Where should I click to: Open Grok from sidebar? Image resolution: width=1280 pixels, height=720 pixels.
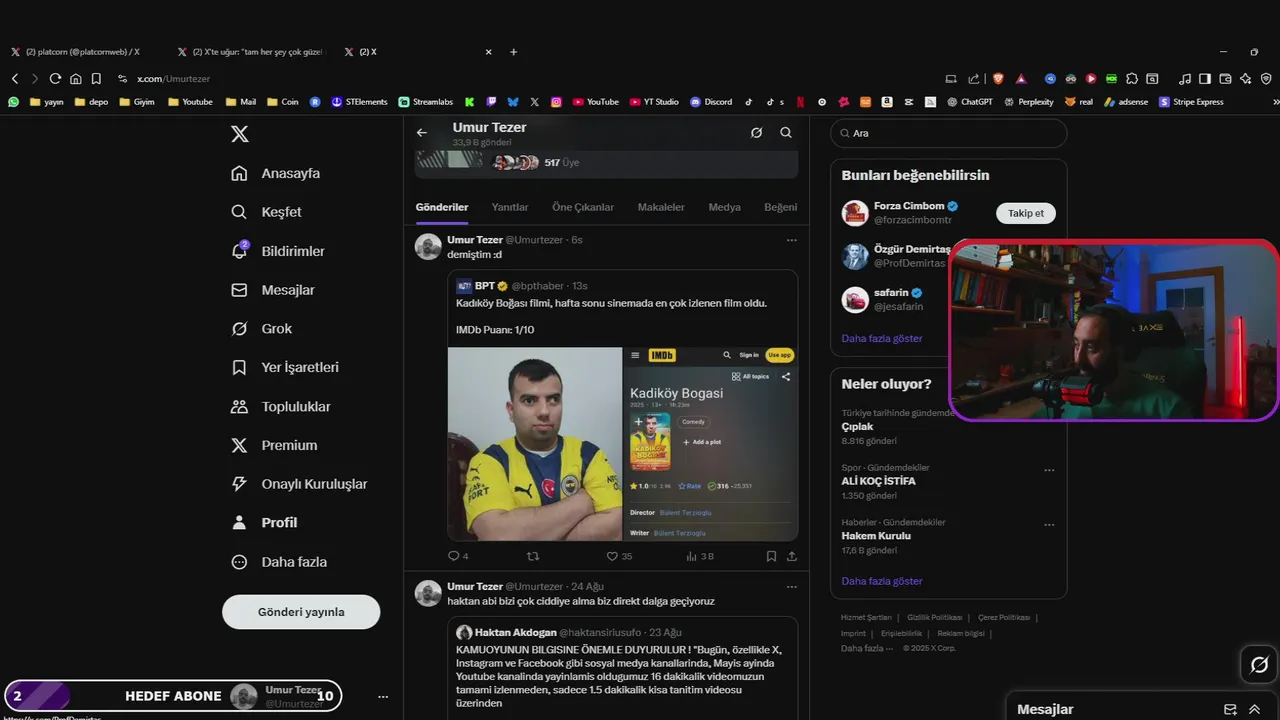click(262, 328)
